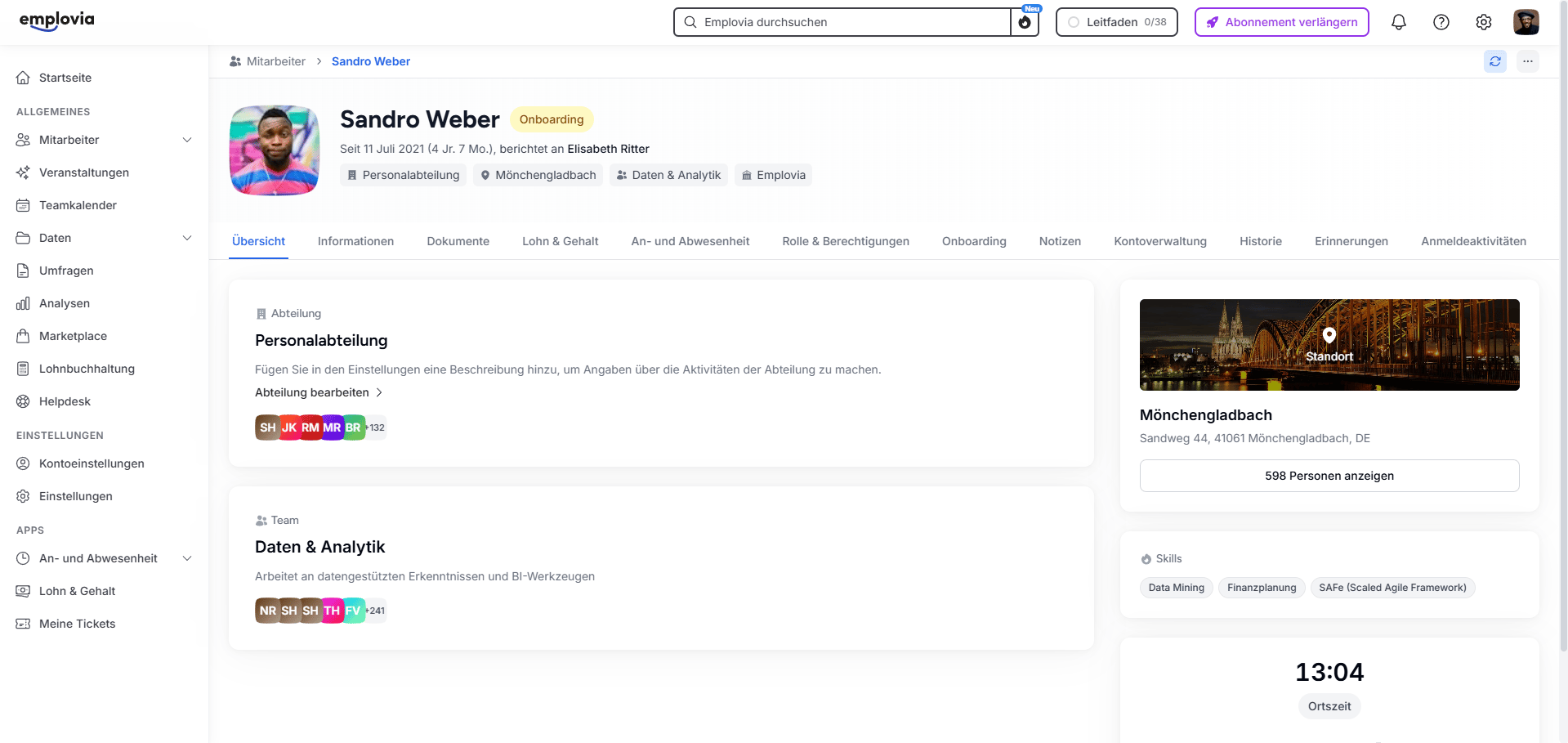The height and width of the screenshot is (743, 1568).
Task: Show +132 more department members
Action: click(376, 427)
